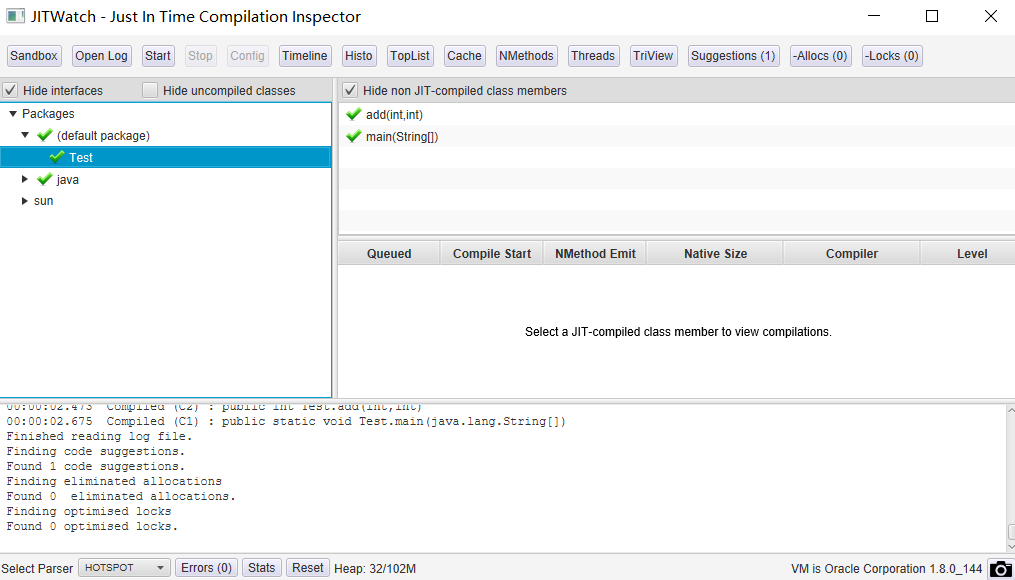Enable the Hide uncompiled classes checkbox
1015x580 pixels.
[x=150, y=90]
